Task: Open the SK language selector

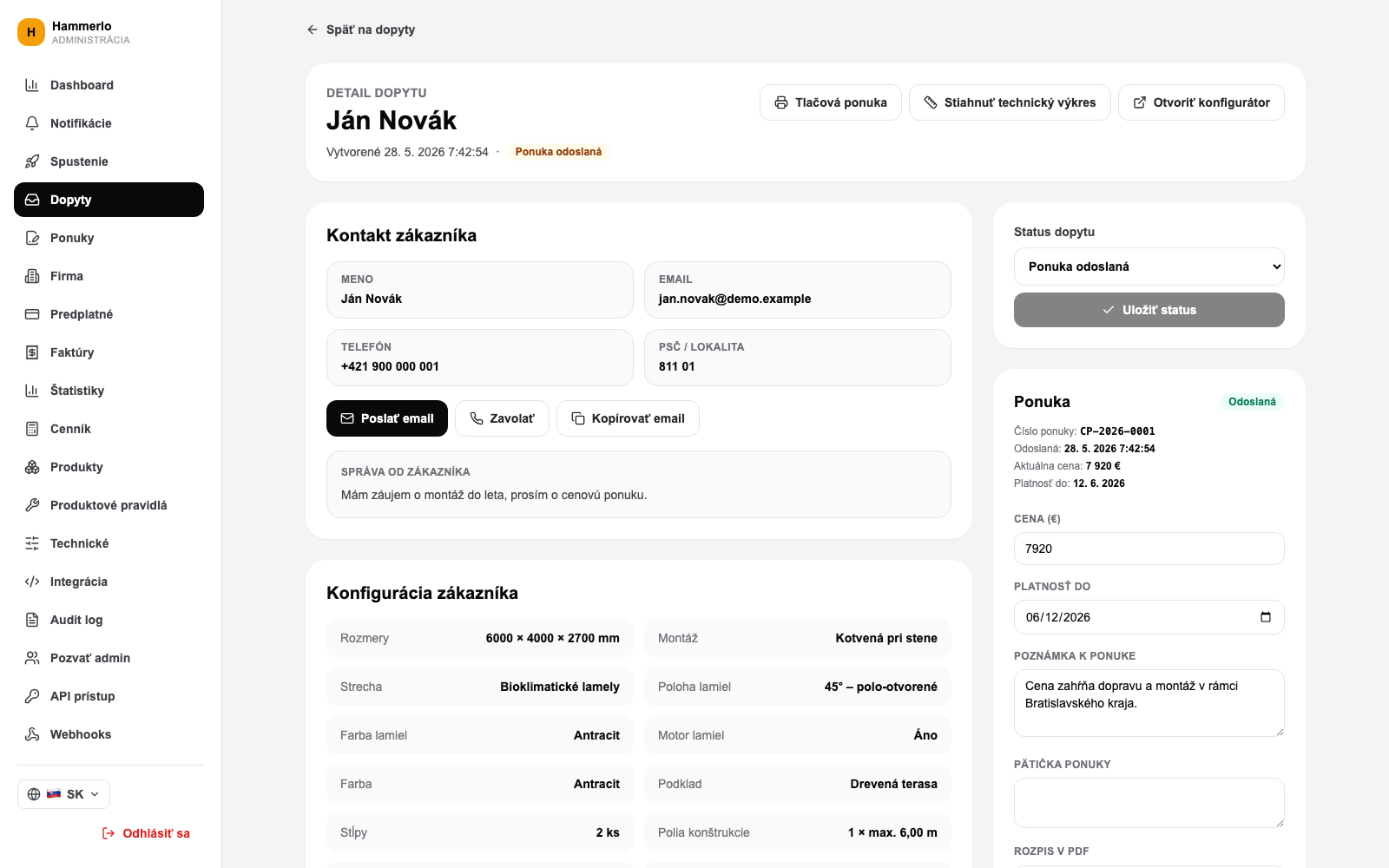Action: point(64,794)
